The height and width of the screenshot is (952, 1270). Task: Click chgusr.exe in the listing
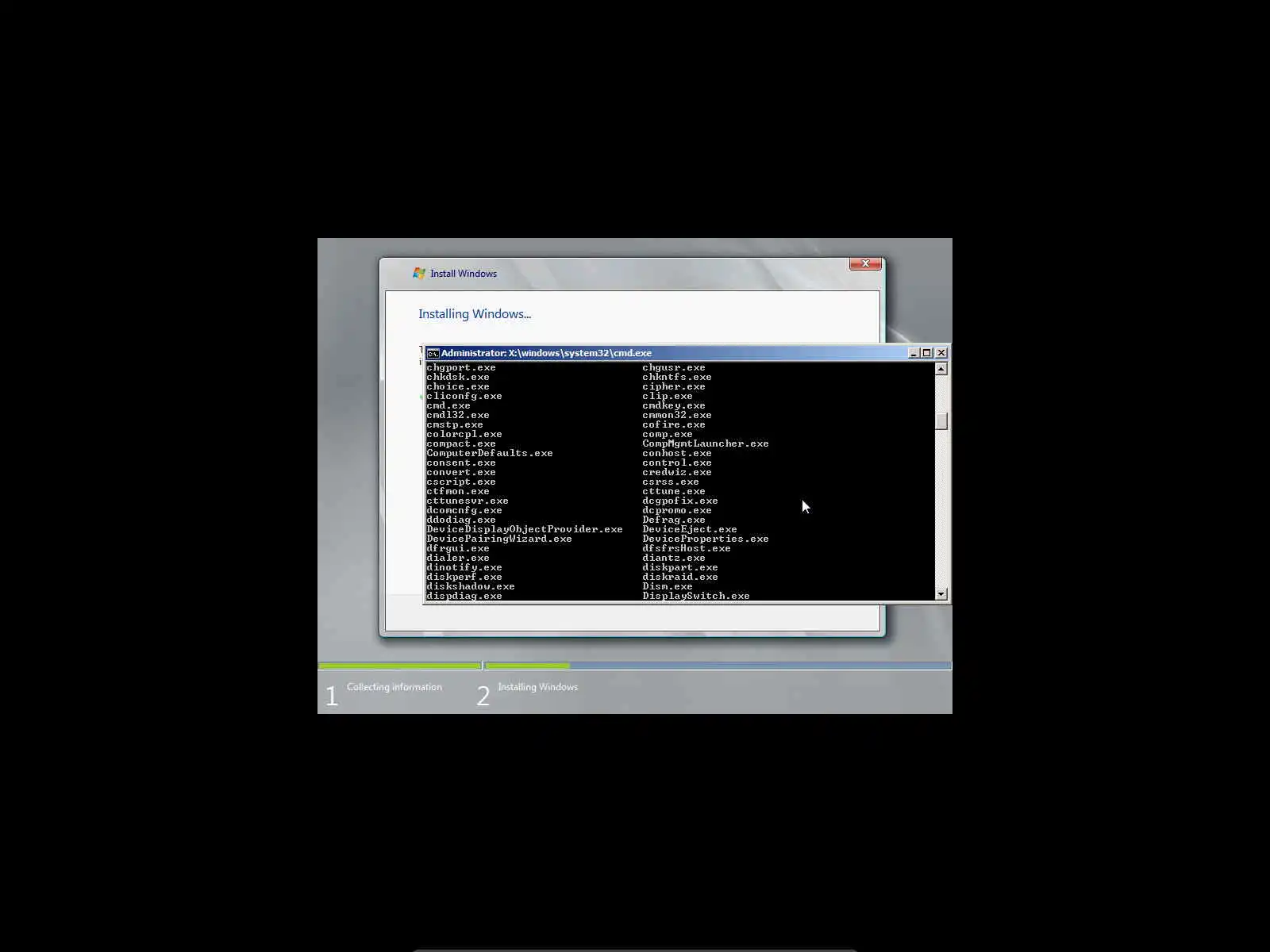674,367
